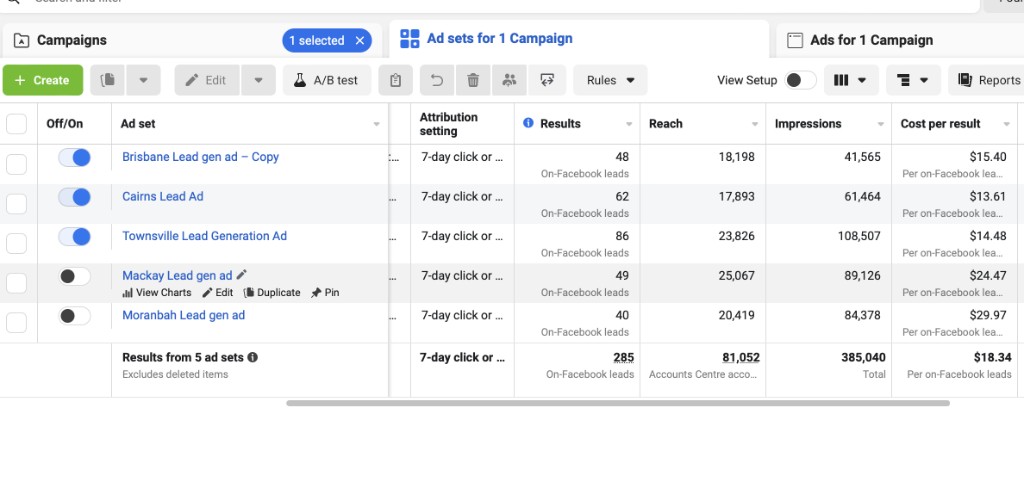
Task: Click pencil rename icon beside Mackay ad
Action: [x=242, y=275]
